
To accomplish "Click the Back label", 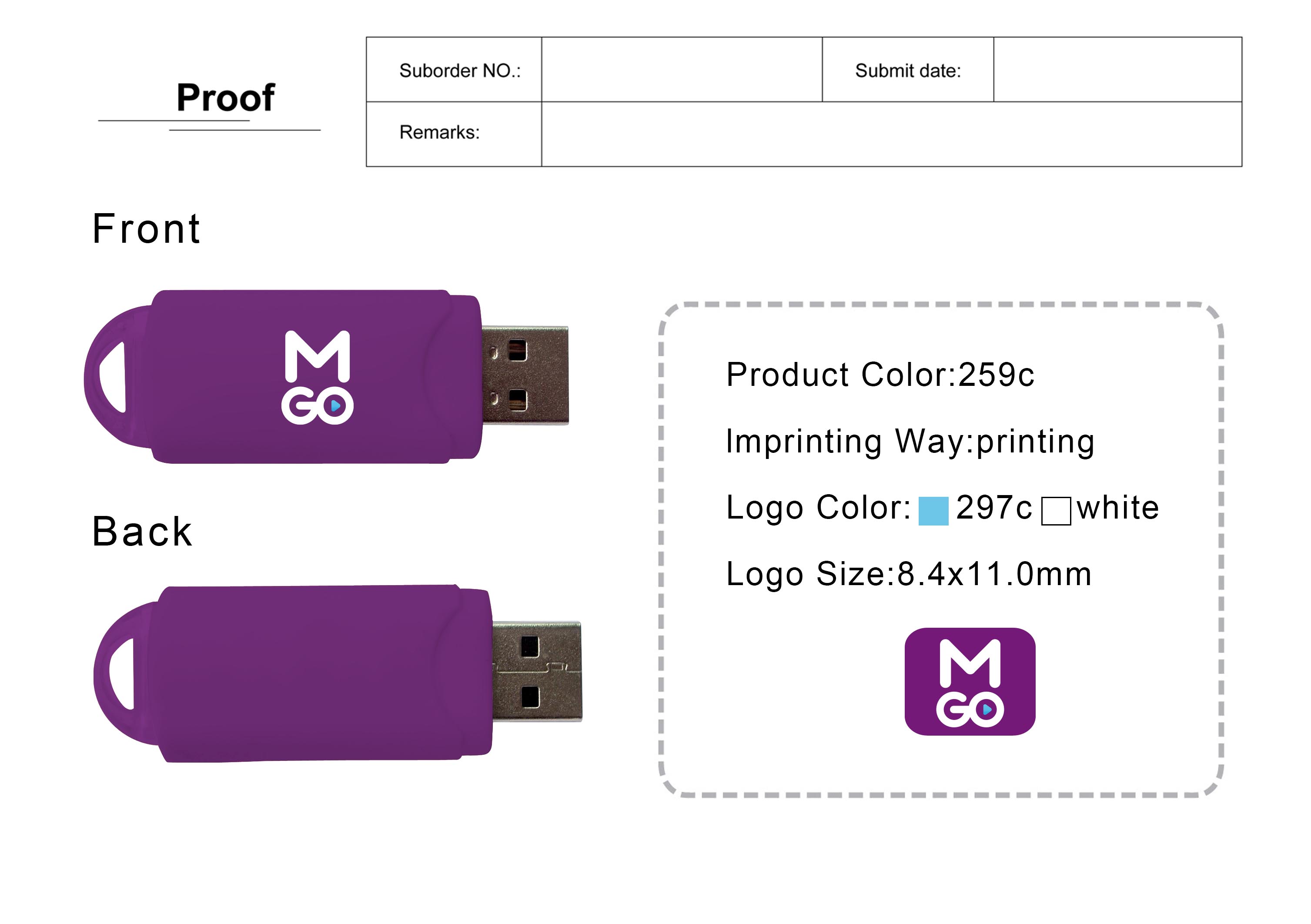I will [142, 532].
